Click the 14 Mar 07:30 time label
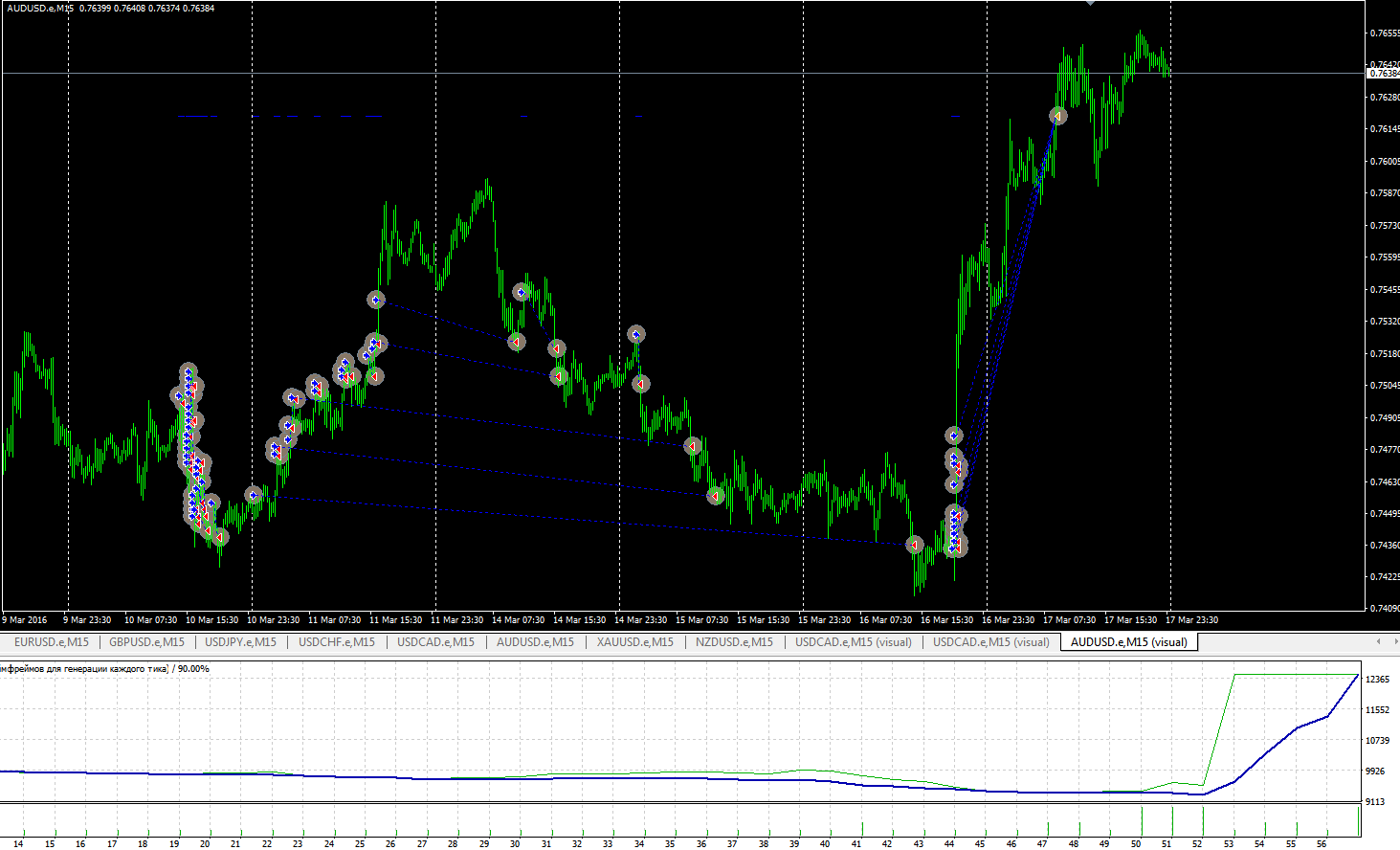This screenshot has height=850, width=1400. [518, 620]
